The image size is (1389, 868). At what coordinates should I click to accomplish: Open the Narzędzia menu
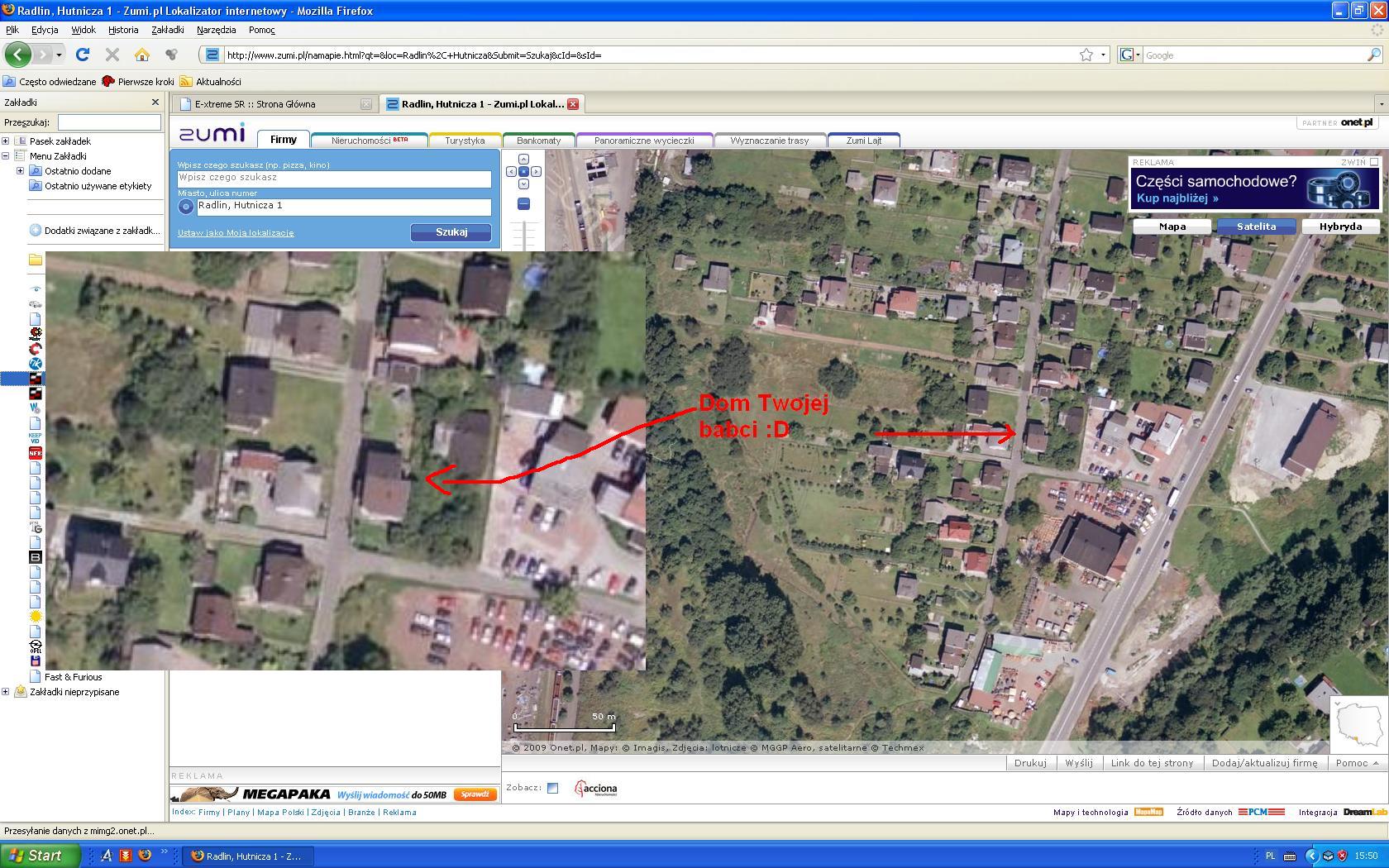click(216, 30)
